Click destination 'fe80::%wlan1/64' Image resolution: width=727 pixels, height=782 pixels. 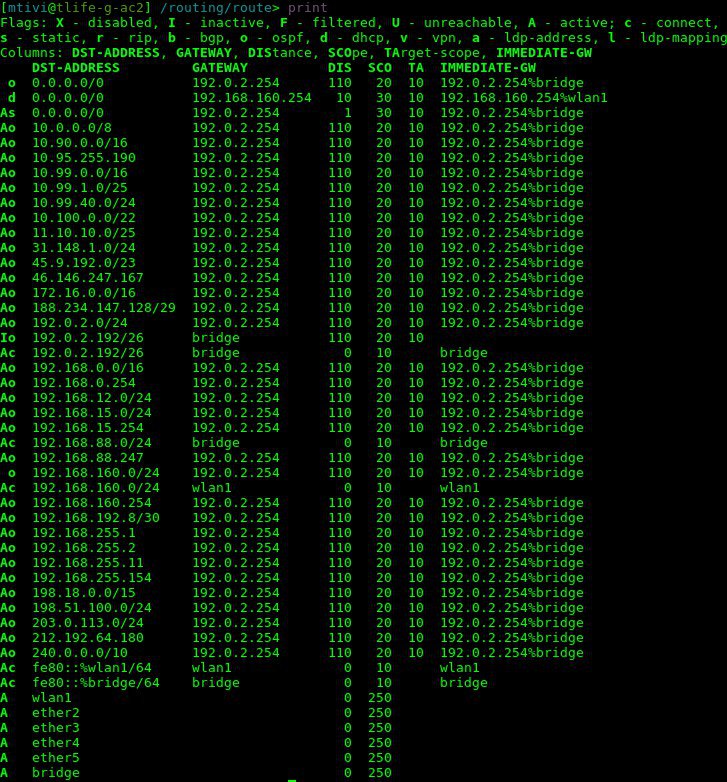click(92, 667)
